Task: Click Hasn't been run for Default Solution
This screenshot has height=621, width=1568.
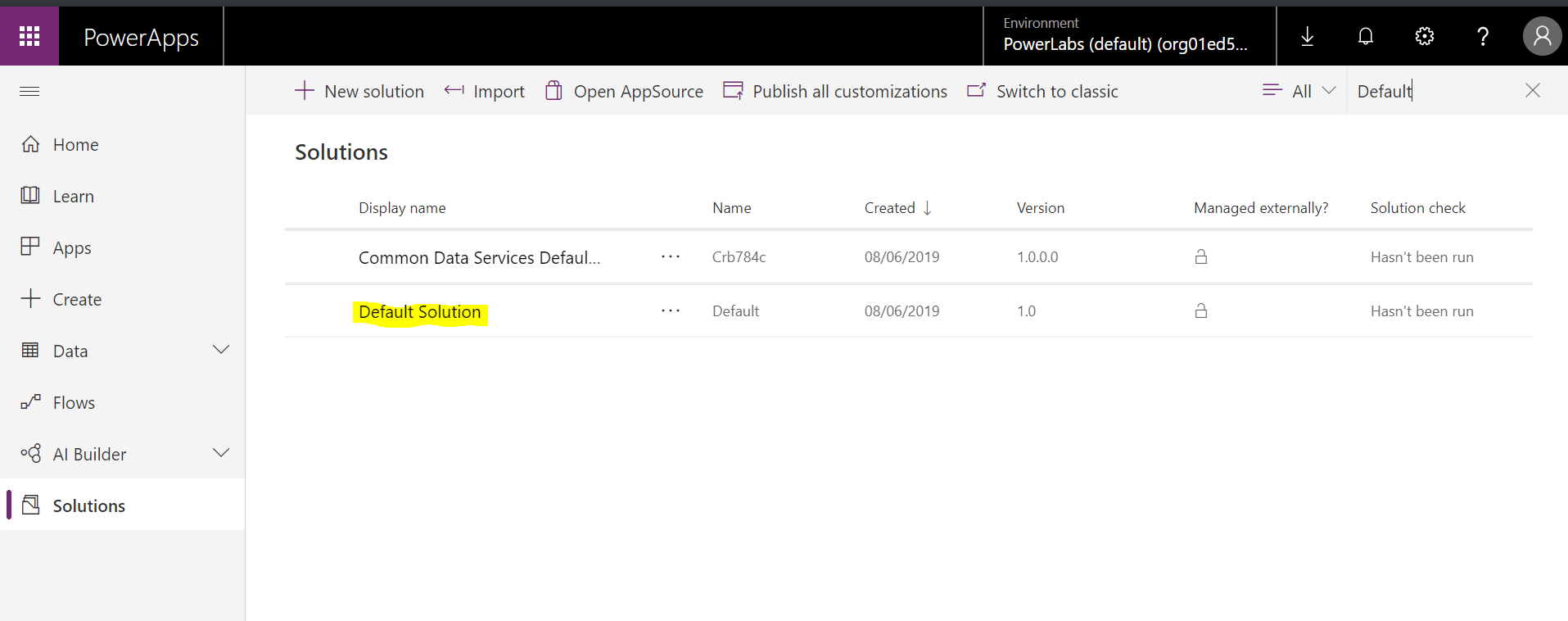Action: click(1421, 311)
